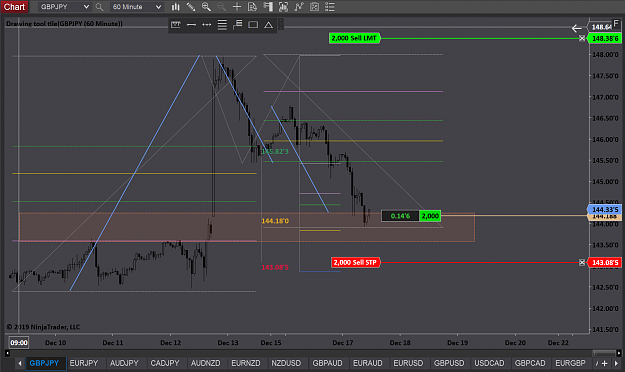The width and height of the screenshot is (625, 372).
Task: Click the 0.14'6 position PnL label
Action: click(x=400, y=216)
